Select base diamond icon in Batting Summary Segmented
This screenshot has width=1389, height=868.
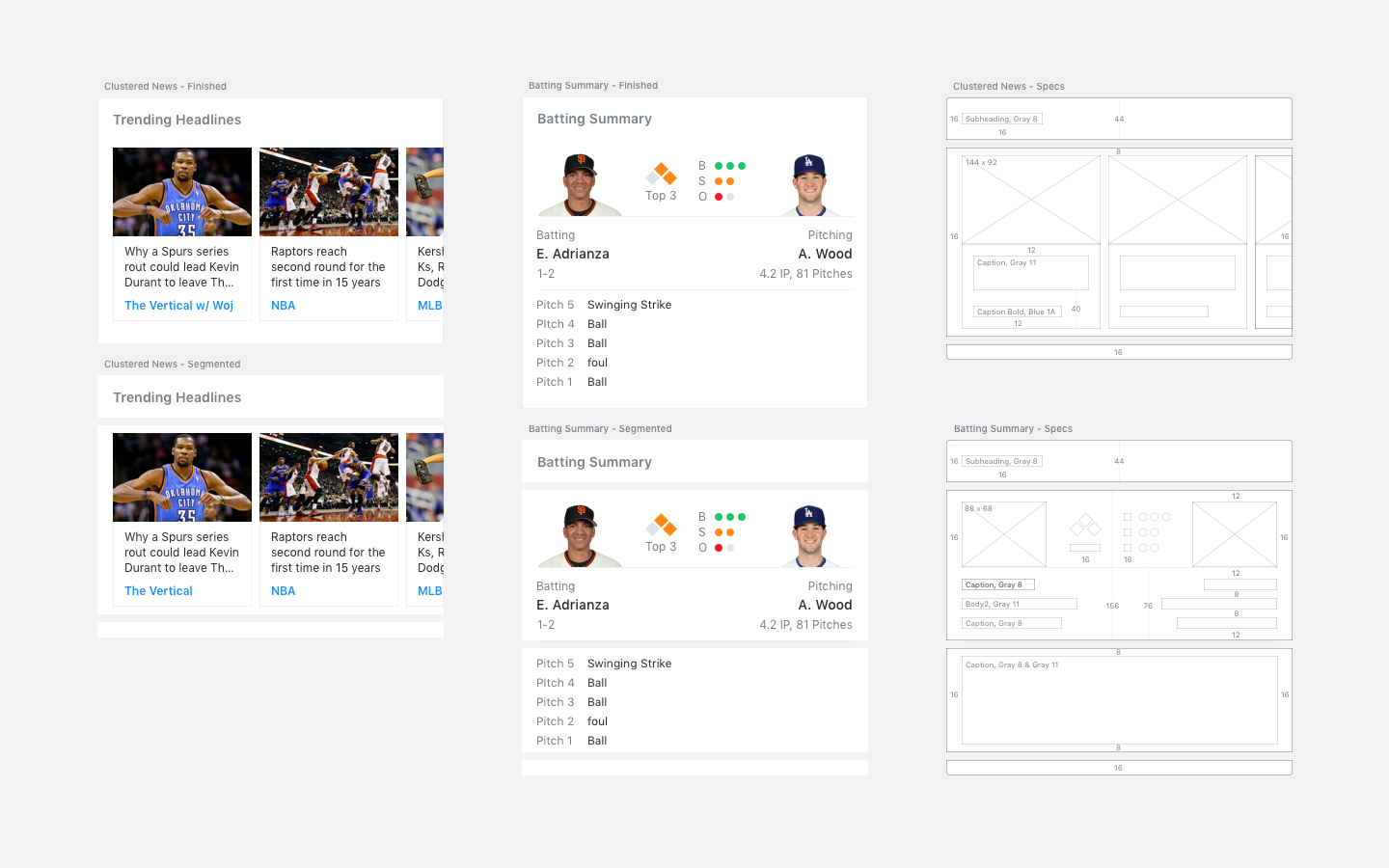coord(661,525)
